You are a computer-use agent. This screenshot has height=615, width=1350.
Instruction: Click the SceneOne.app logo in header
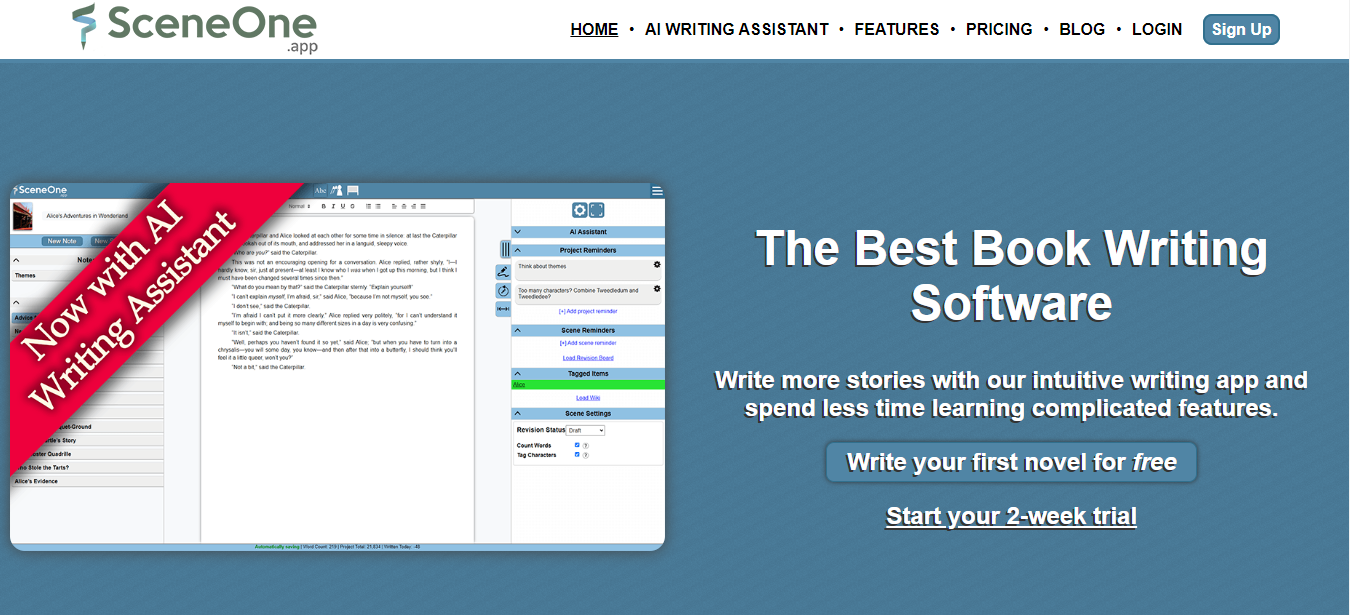[195, 28]
